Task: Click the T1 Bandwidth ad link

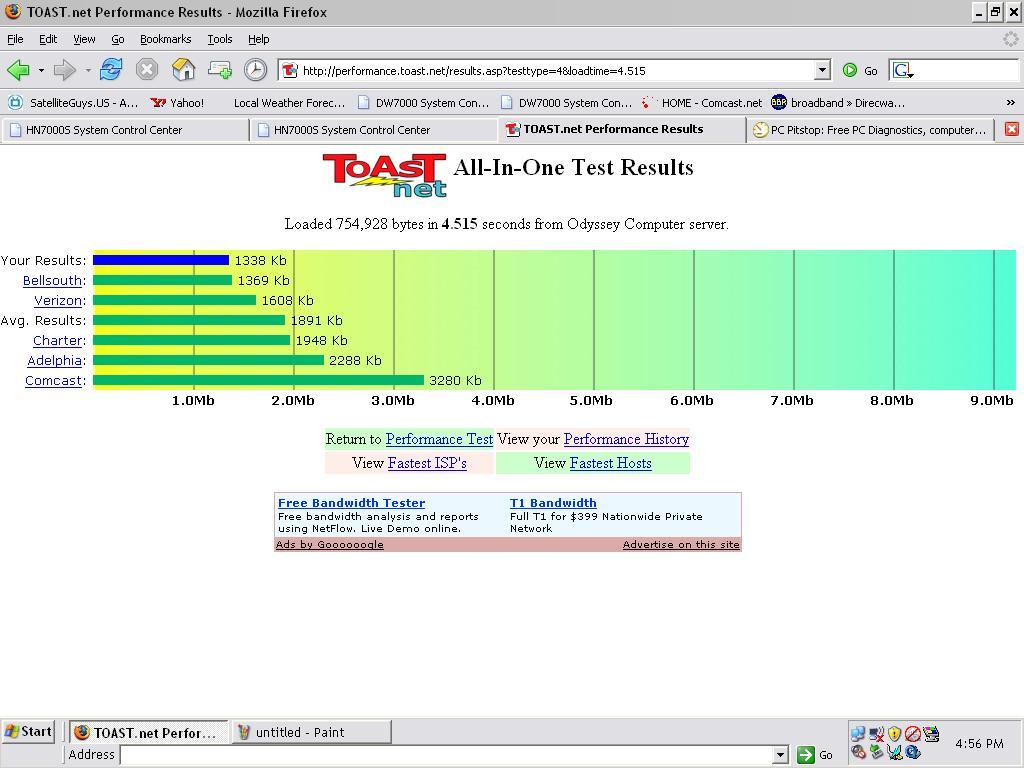Action: click(553, 503)
